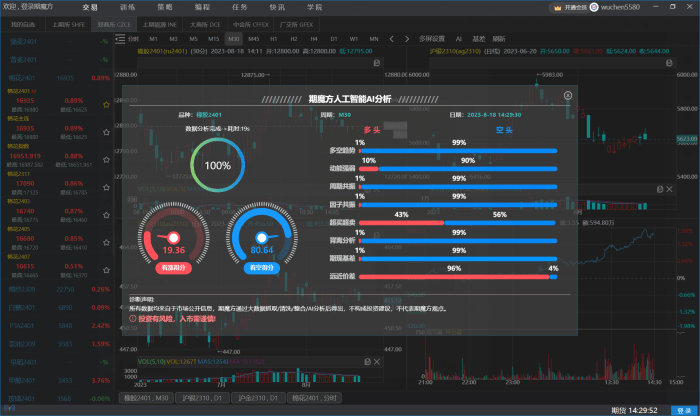
Task: Open the 交易 menu at top
Action: (x=90, y=6)
